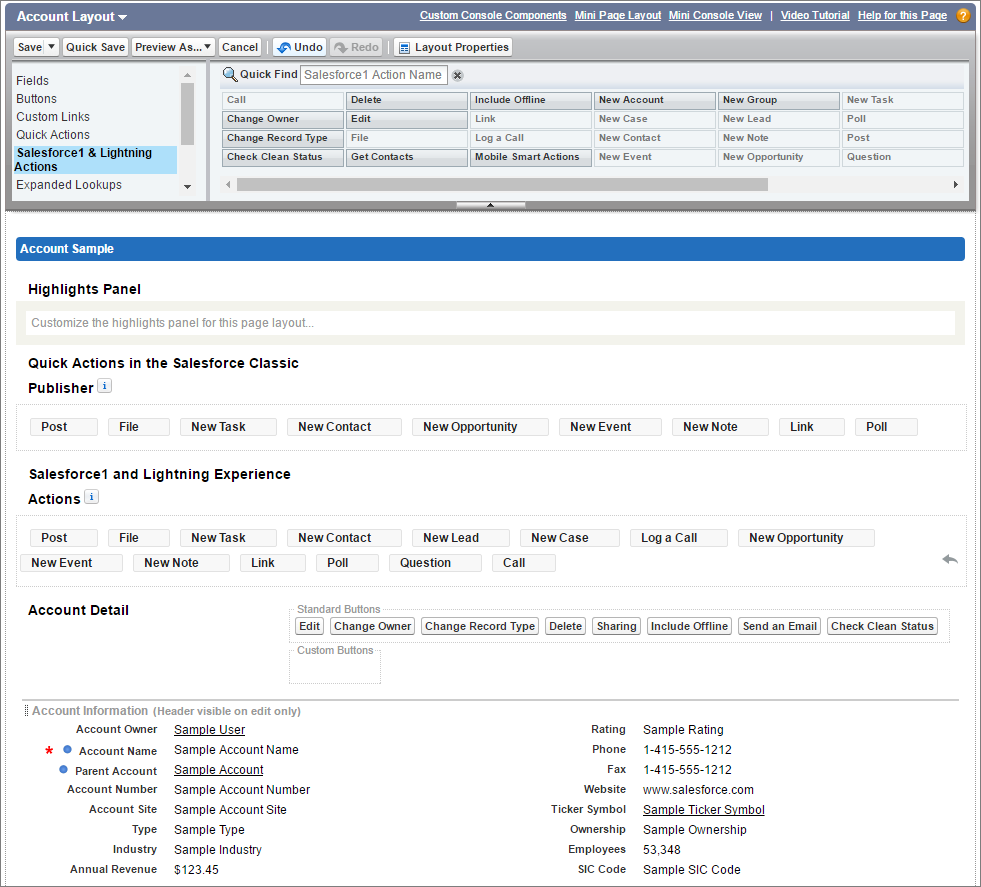Select New Account in the palette
The height and width of the screenshot is (887, 981).
click(x=654, y=101)
